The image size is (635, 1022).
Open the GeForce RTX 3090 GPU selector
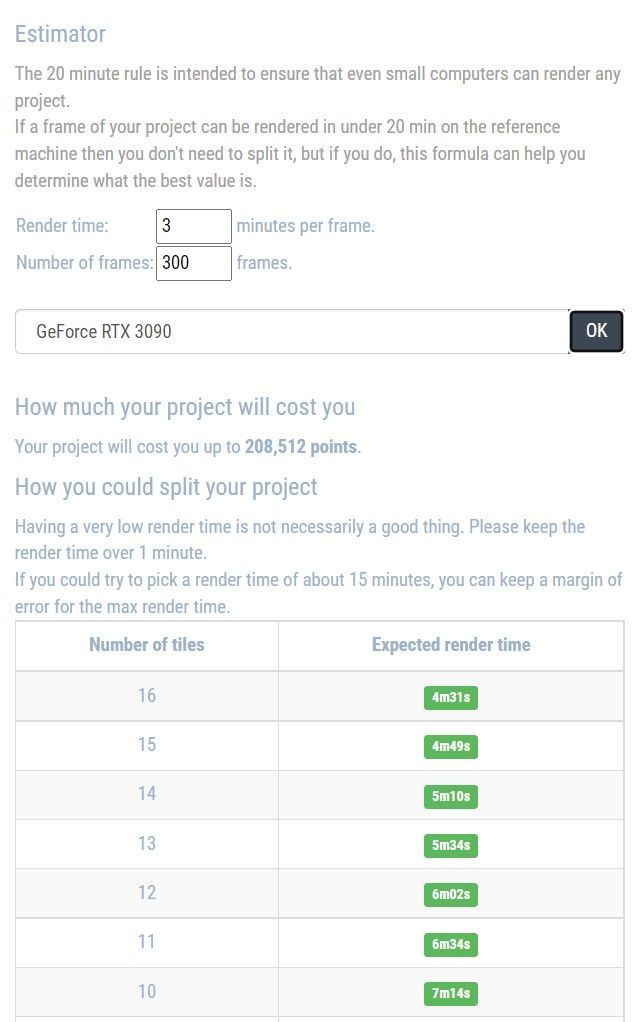(x=291, y=331)
